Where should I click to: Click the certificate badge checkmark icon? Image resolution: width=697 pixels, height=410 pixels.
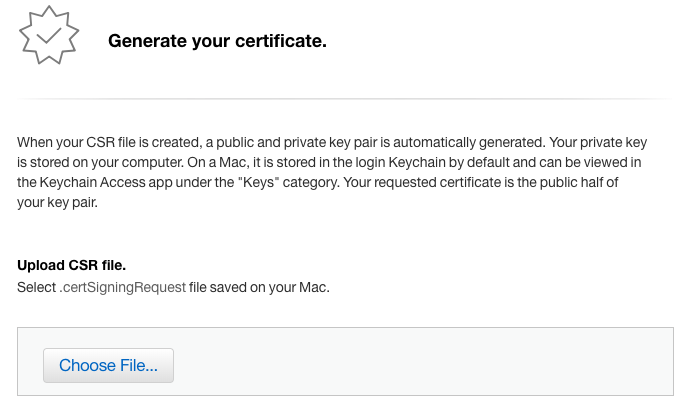pos(46,34)
